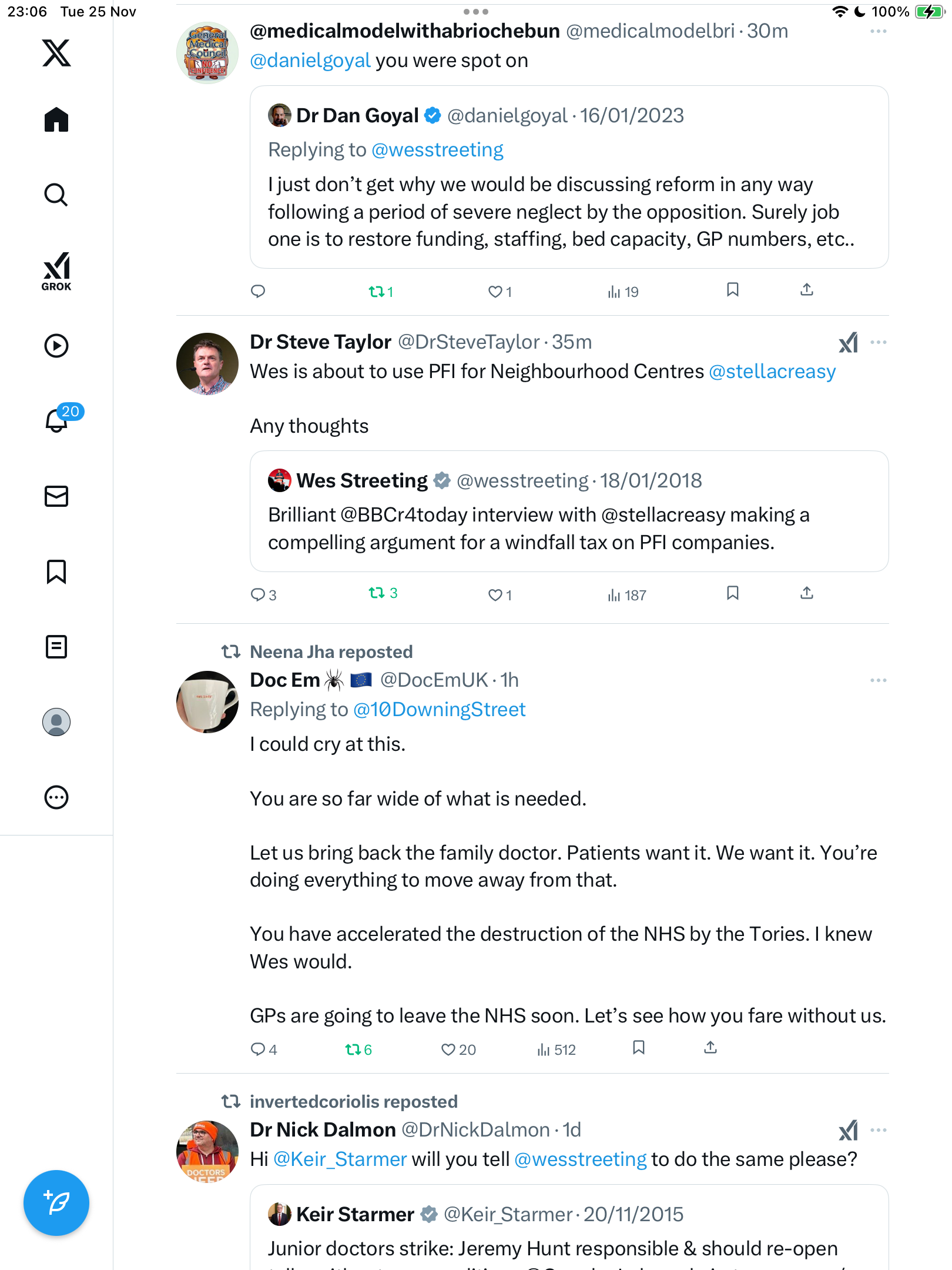This screenshot has height=1270, width=952.
Task: Open the Grok sidebar icon
Action: point(56,271)
